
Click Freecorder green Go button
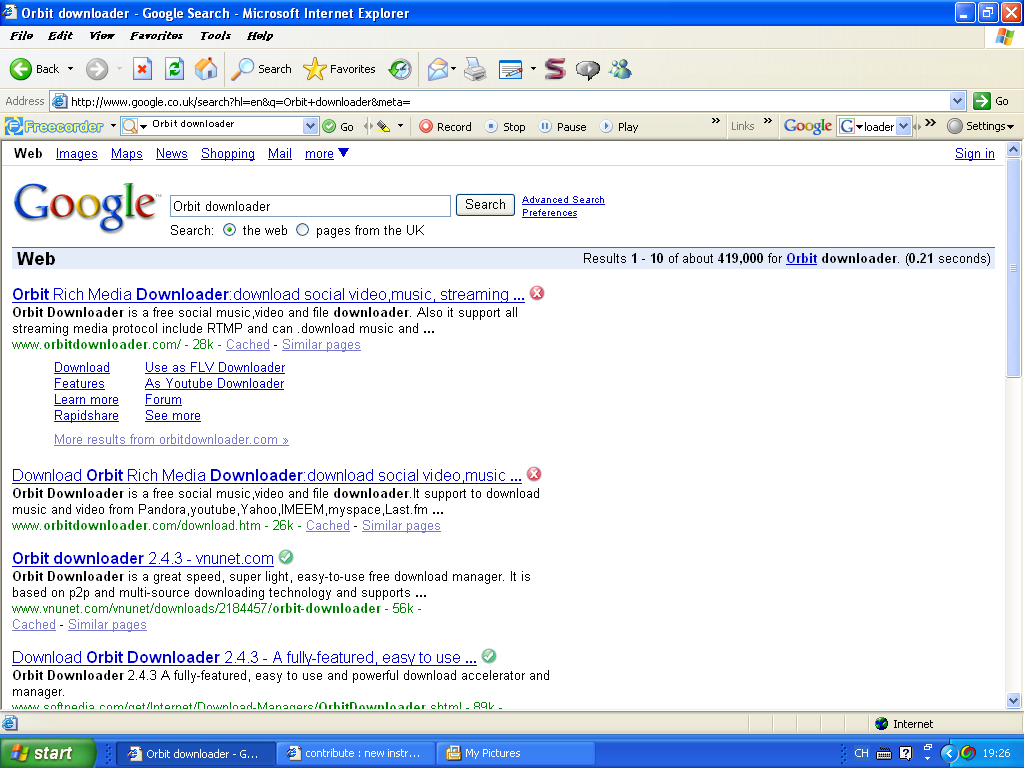[338, 127]
